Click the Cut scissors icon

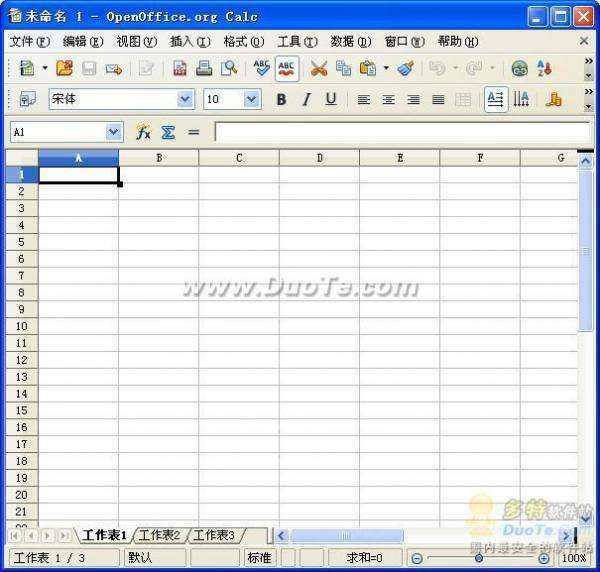click(319, 68)
